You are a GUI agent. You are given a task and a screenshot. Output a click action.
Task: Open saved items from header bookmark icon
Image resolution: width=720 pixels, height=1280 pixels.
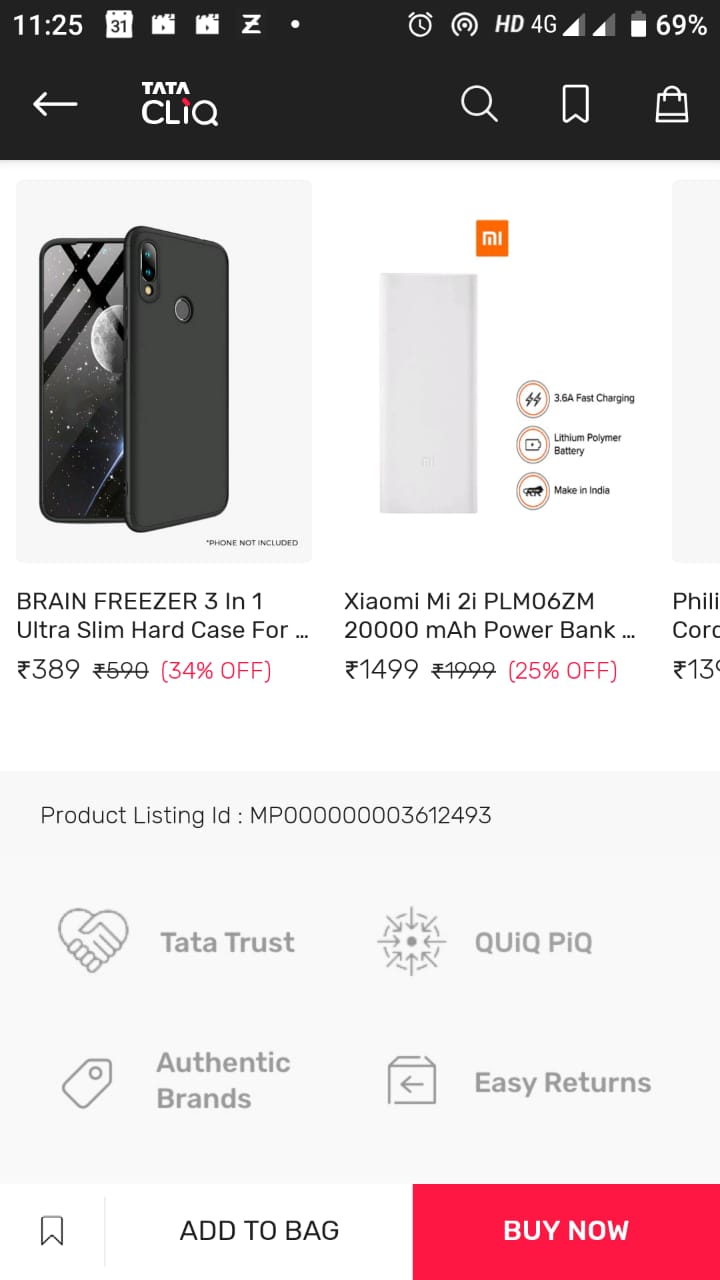point(575,104)
